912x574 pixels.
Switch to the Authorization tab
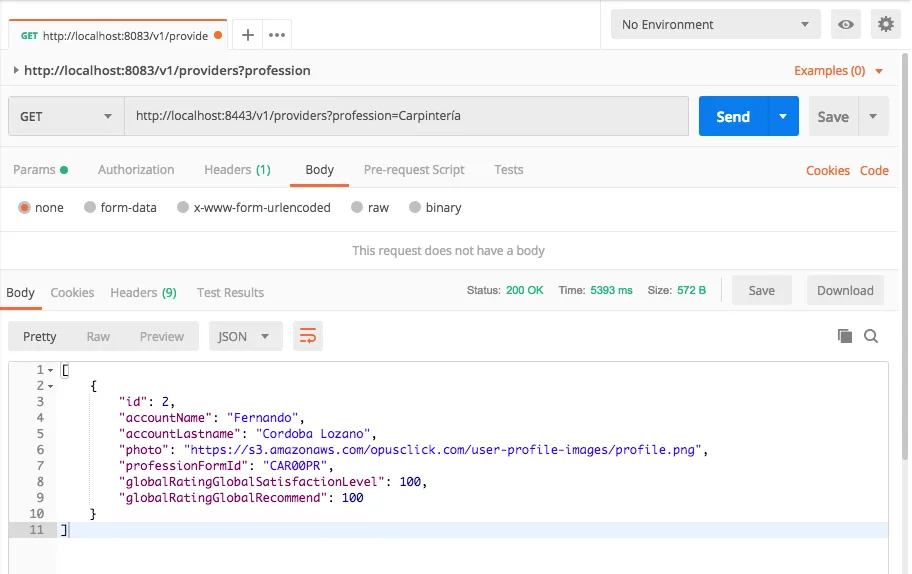(x=136, y=170)
